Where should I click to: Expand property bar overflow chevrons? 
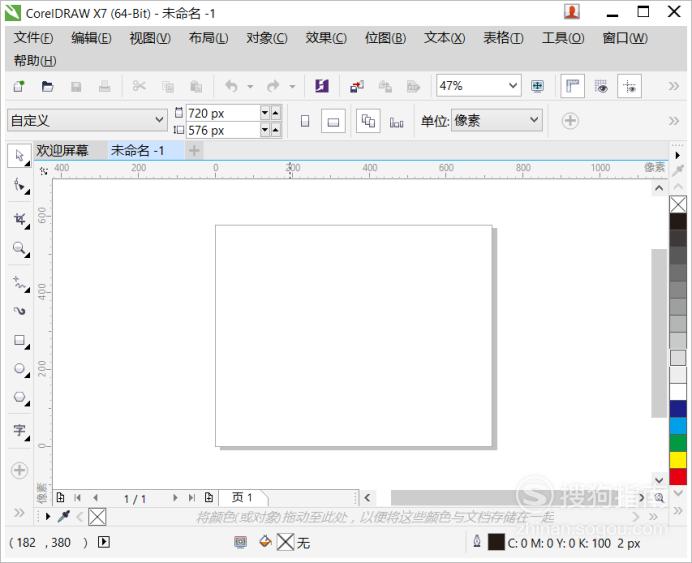[x=673, y=120]
